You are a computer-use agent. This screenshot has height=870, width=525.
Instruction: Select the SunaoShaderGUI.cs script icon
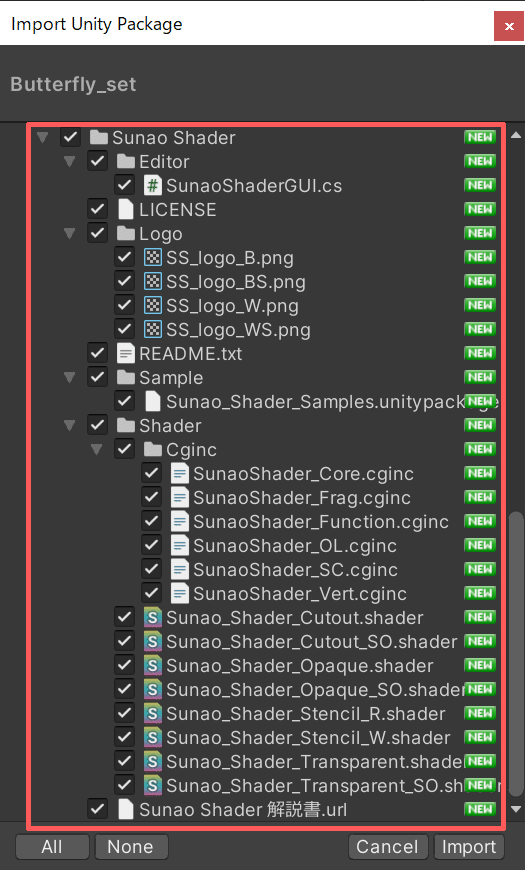tap(153, 185)
